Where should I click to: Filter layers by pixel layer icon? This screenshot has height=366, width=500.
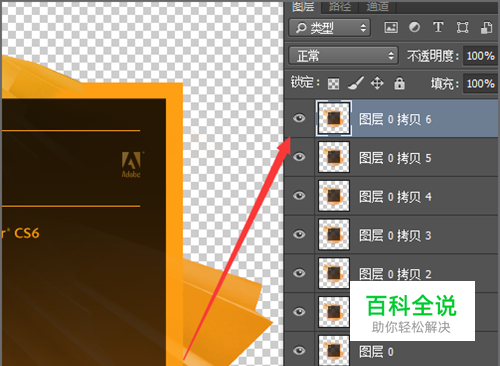tap(391, 27)
